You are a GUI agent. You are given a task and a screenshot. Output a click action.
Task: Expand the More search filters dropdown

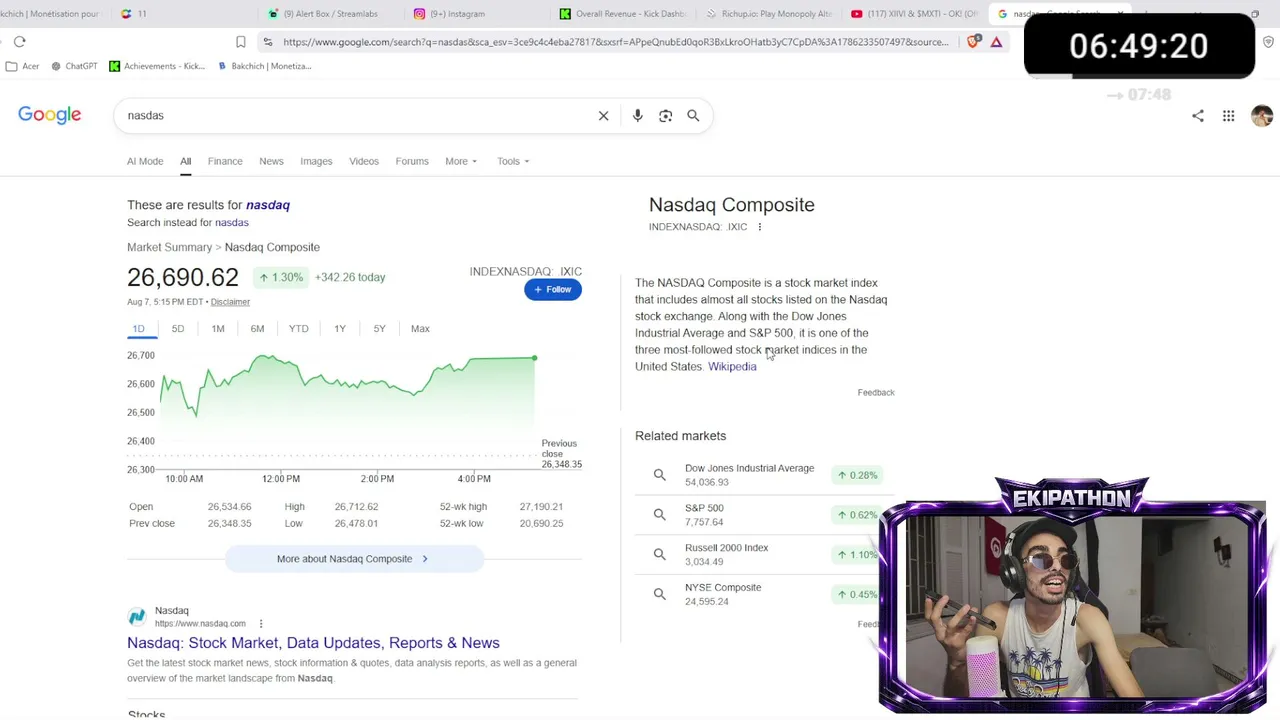[461, 161]
